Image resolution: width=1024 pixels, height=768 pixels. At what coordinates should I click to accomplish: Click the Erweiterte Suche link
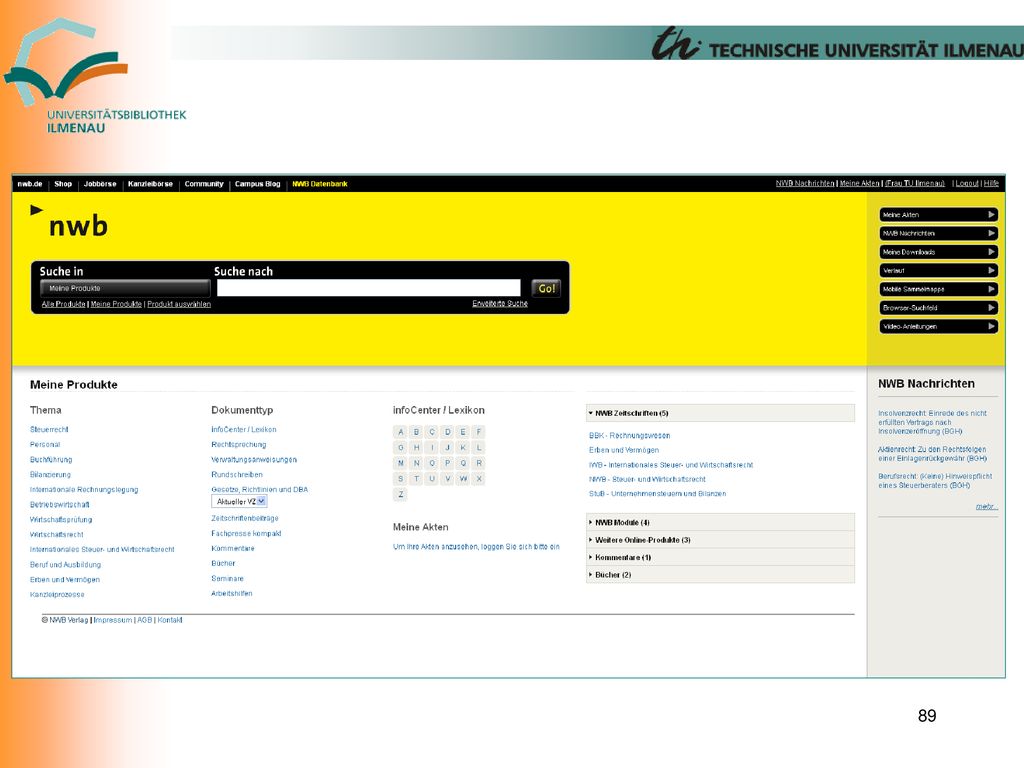500,304
